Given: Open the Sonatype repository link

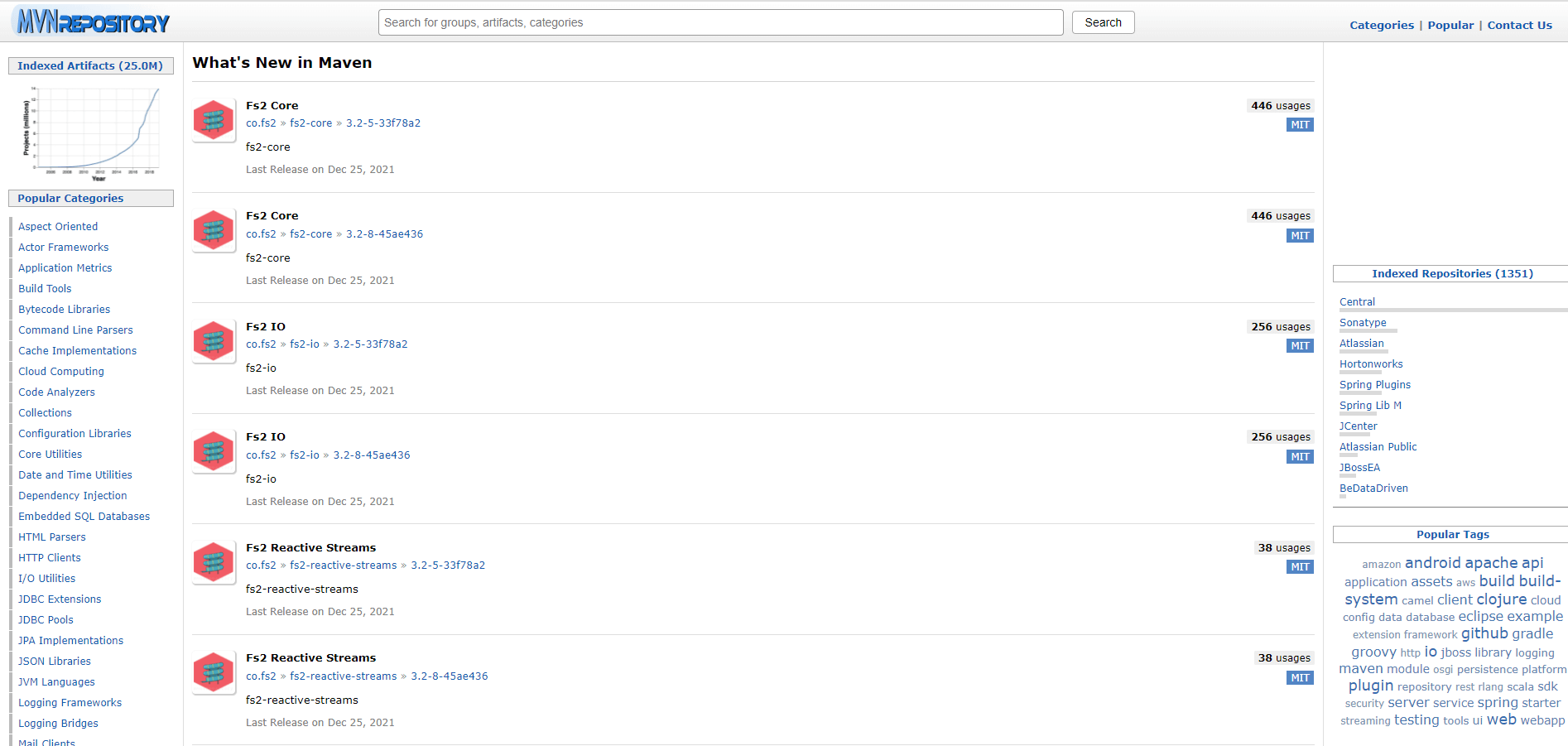Looking at the screenshot, I should [1363, 322].
